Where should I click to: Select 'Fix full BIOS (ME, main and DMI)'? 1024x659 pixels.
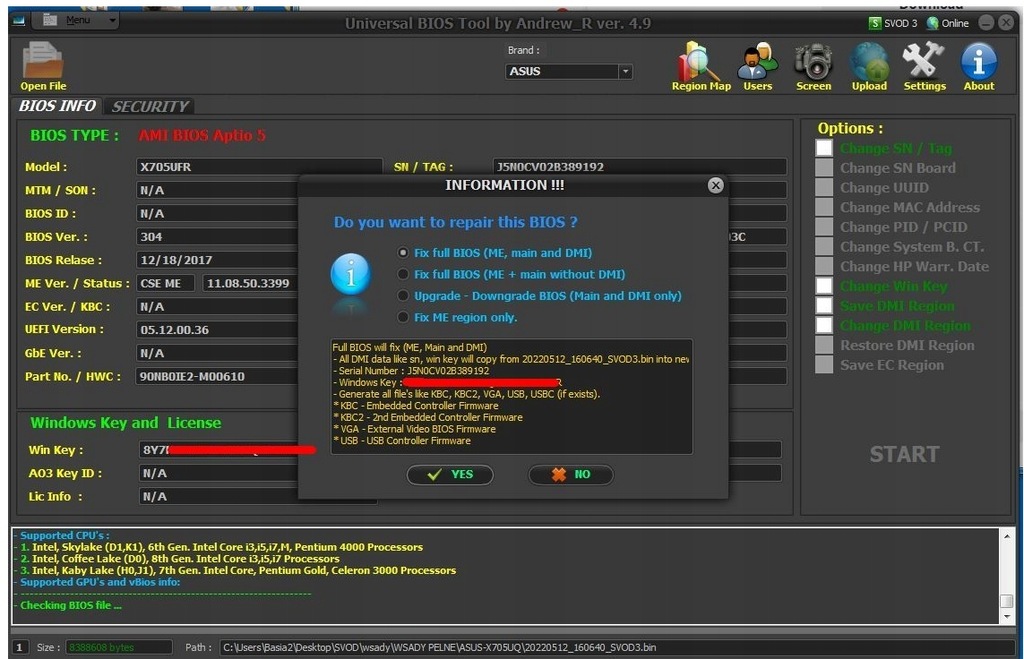point(403,253)
